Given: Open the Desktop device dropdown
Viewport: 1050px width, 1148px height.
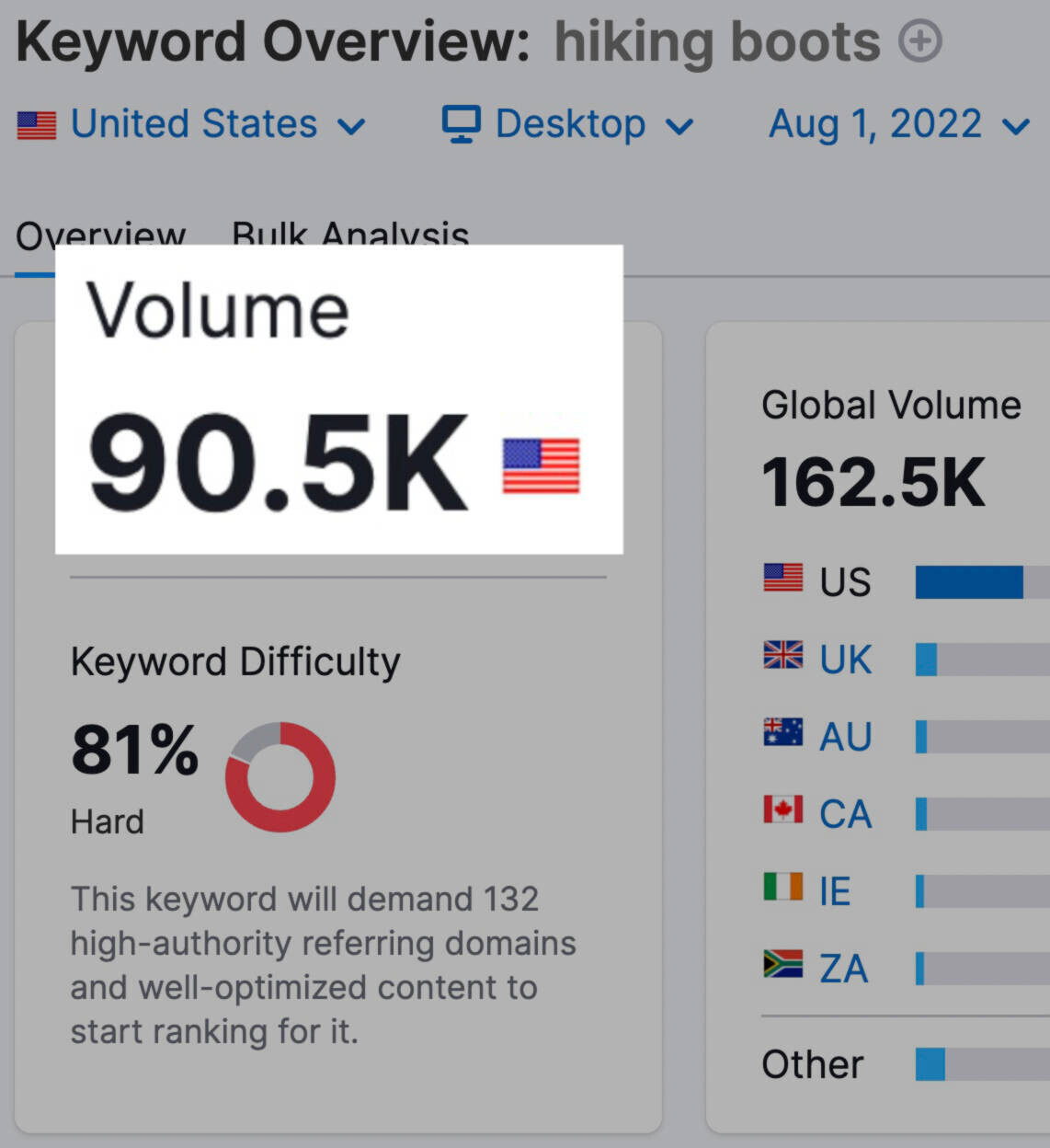Looking at the screenshot, I should point(567,124).
